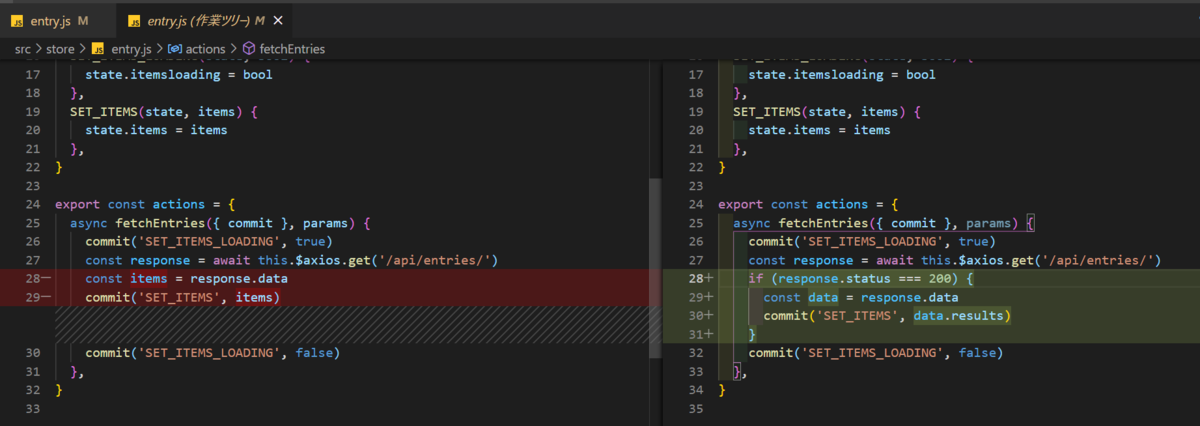Click the JS icon in the breadcrumb
1200x426 pixels.
click(98, 48)
